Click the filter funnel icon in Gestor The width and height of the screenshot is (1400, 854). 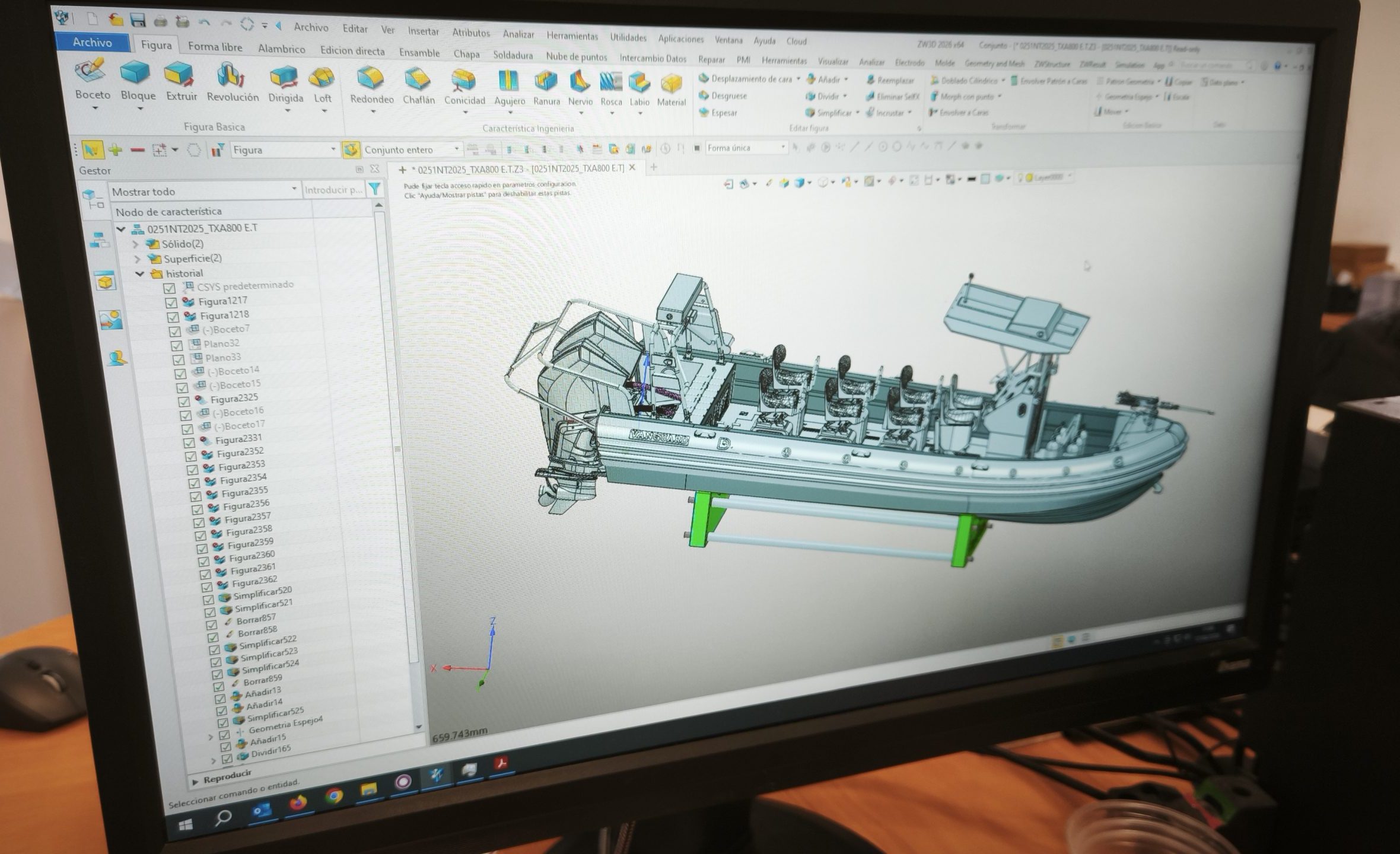pos(375,189)
